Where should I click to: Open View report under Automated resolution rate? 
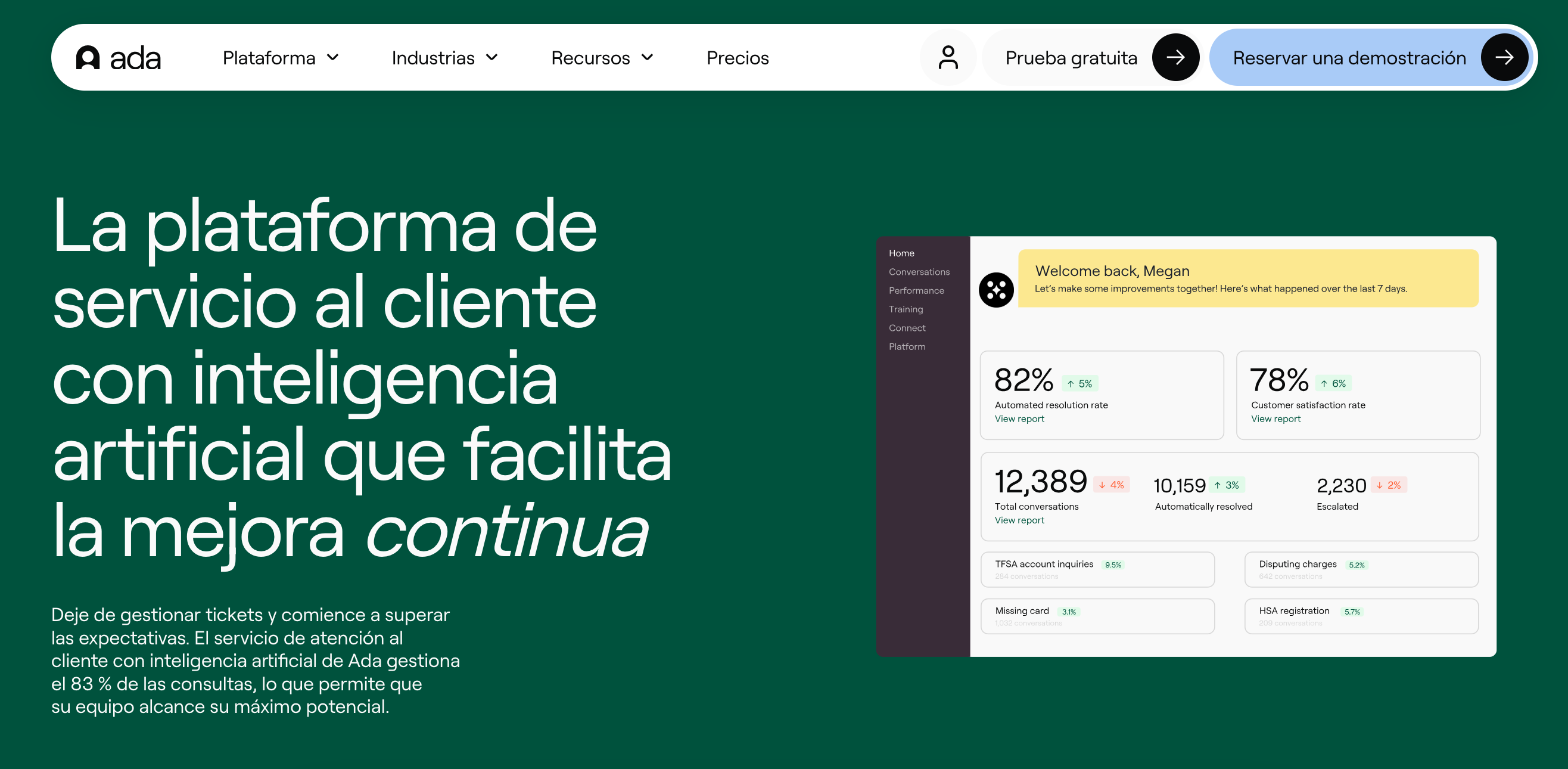pyautogui.click(x=1019, y=419)
